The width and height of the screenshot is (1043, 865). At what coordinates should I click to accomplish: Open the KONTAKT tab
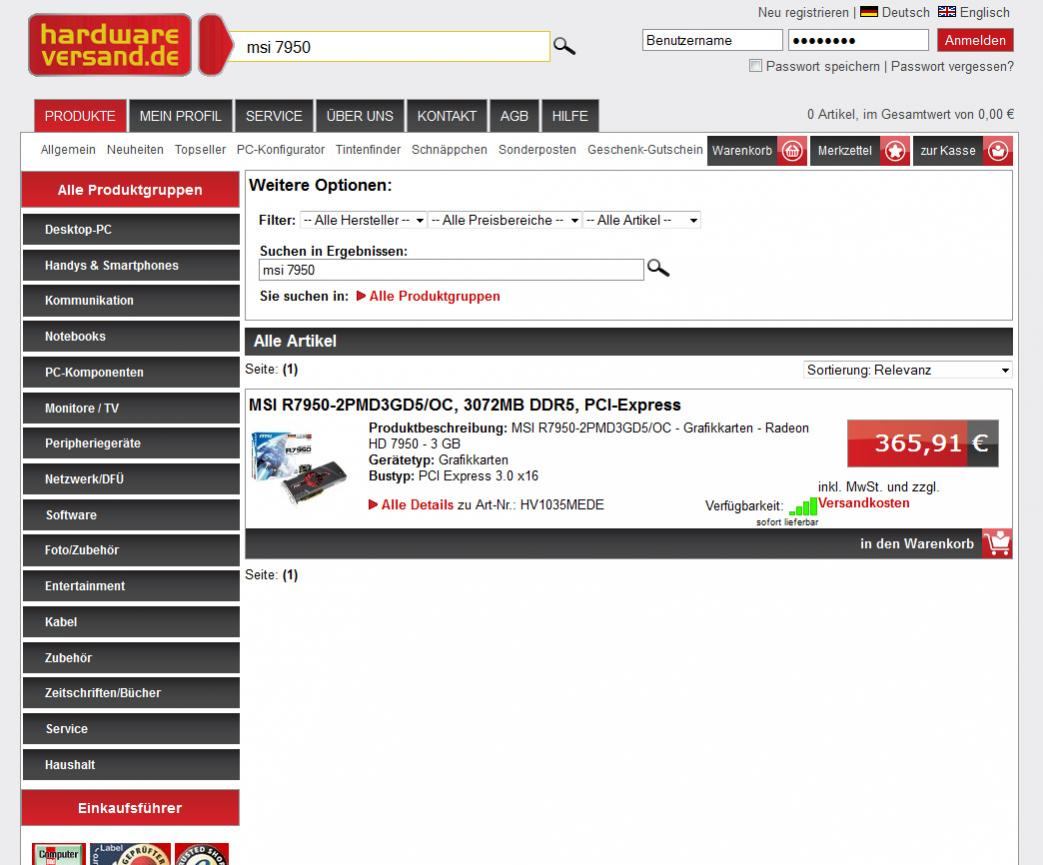[x=447, y=116]
